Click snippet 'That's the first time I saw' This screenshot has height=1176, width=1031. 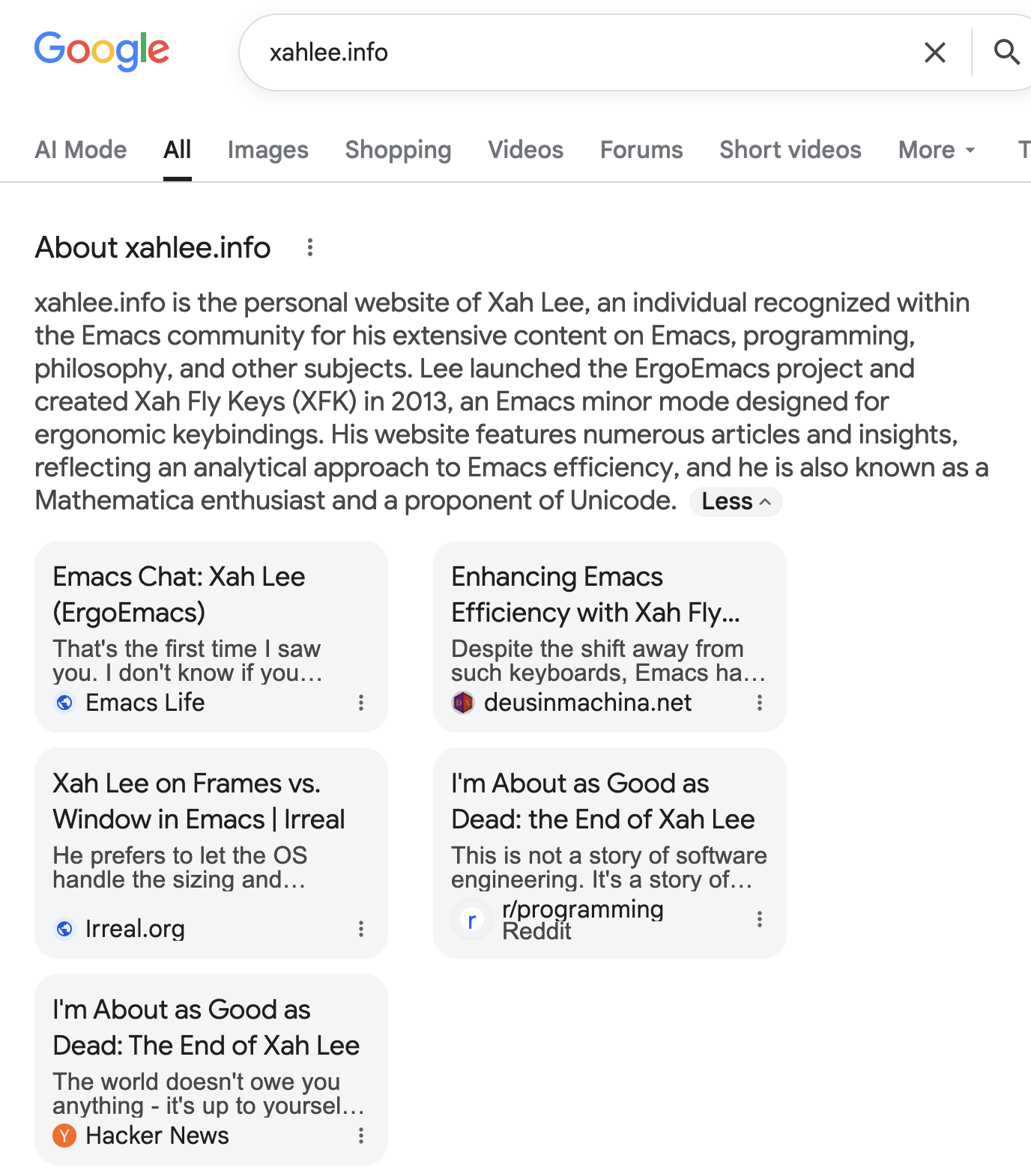187,649
